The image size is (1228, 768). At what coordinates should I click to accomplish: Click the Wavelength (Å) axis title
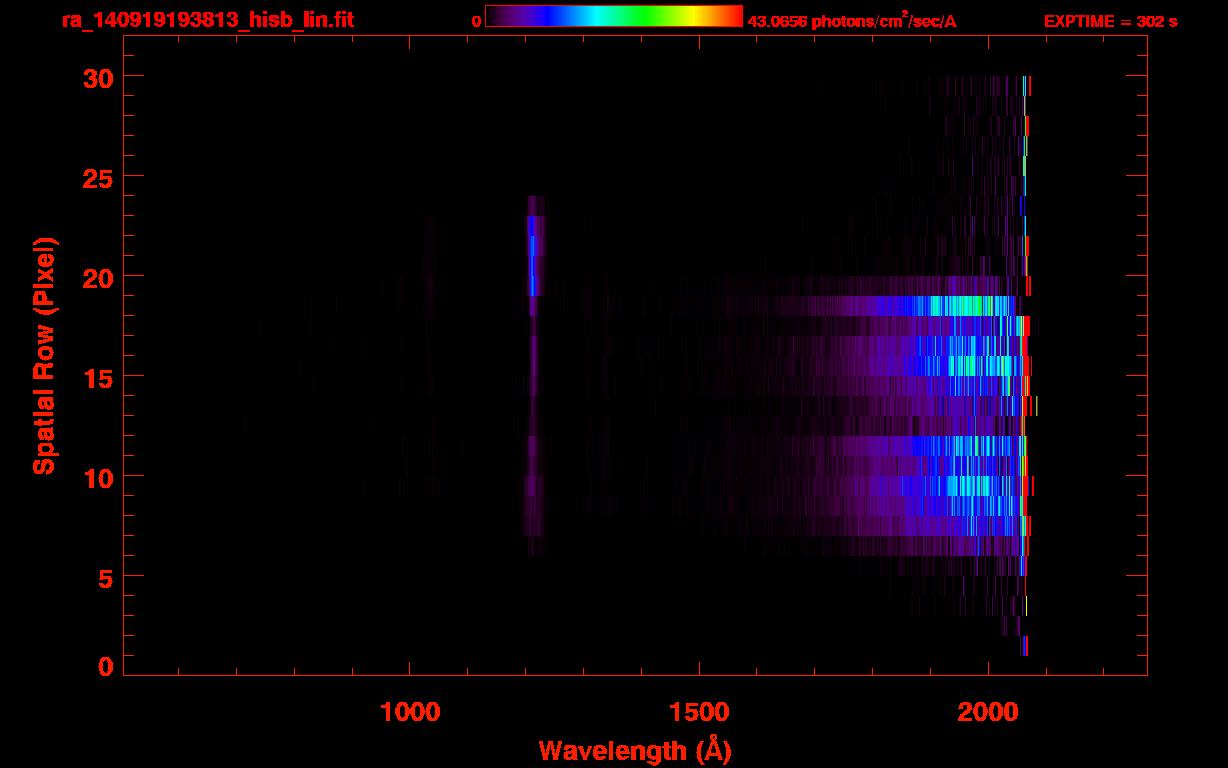pyautogui.click(x=635, y=750)
